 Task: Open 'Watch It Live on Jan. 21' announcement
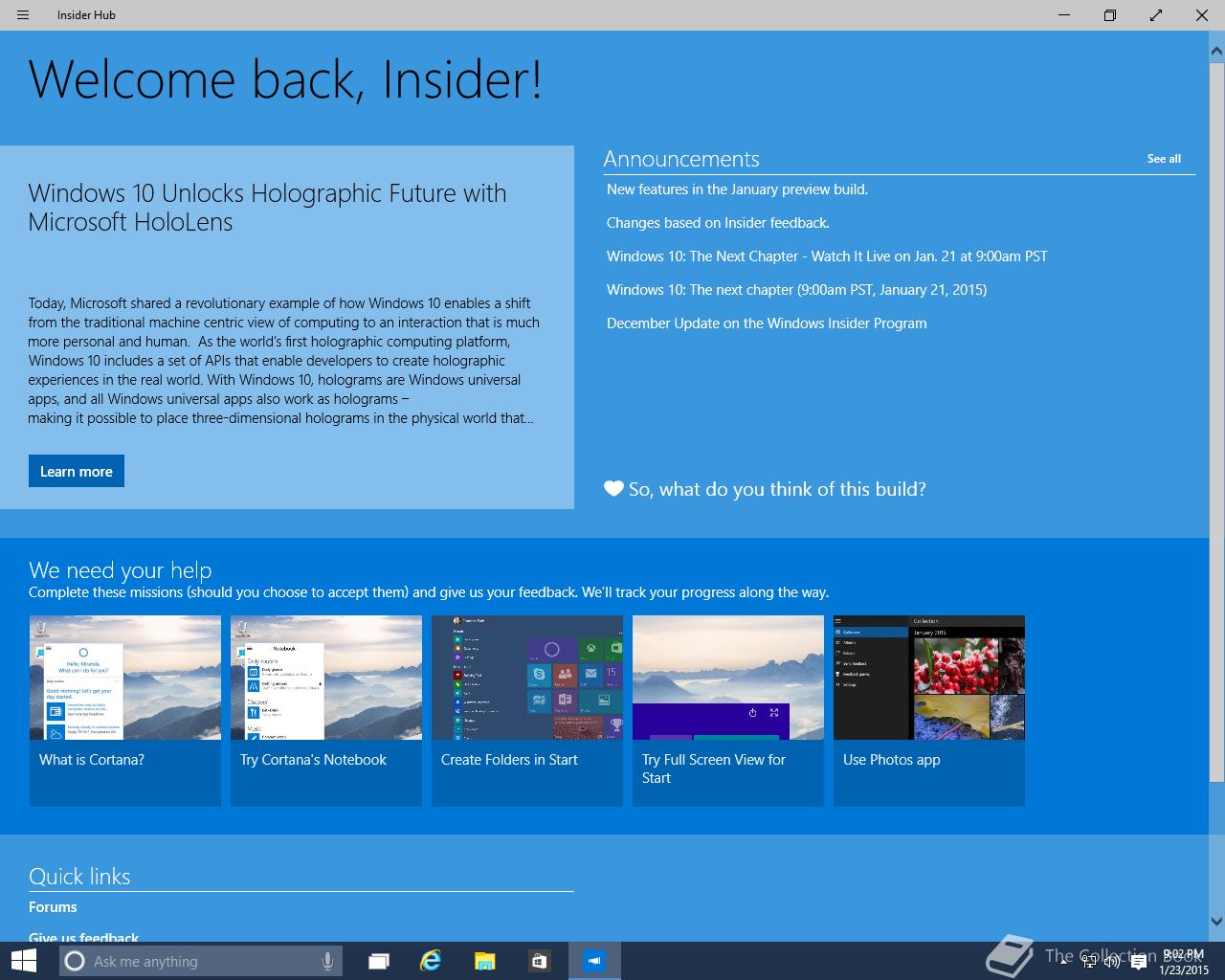[827, 256]
